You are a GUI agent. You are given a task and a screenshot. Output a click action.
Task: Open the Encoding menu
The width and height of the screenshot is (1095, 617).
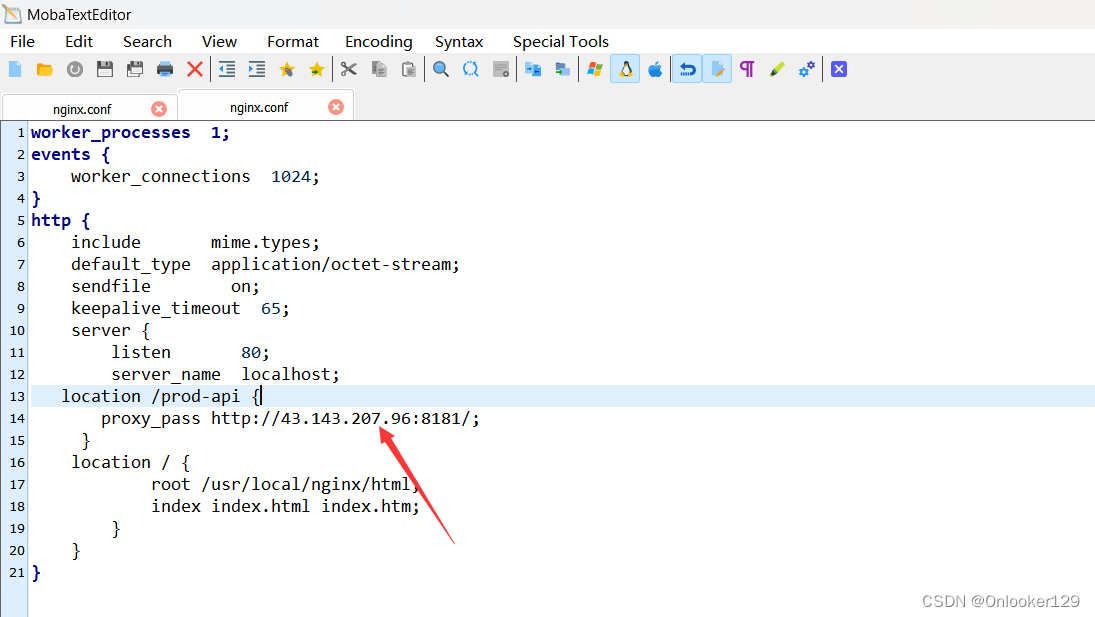pos(379,42)
